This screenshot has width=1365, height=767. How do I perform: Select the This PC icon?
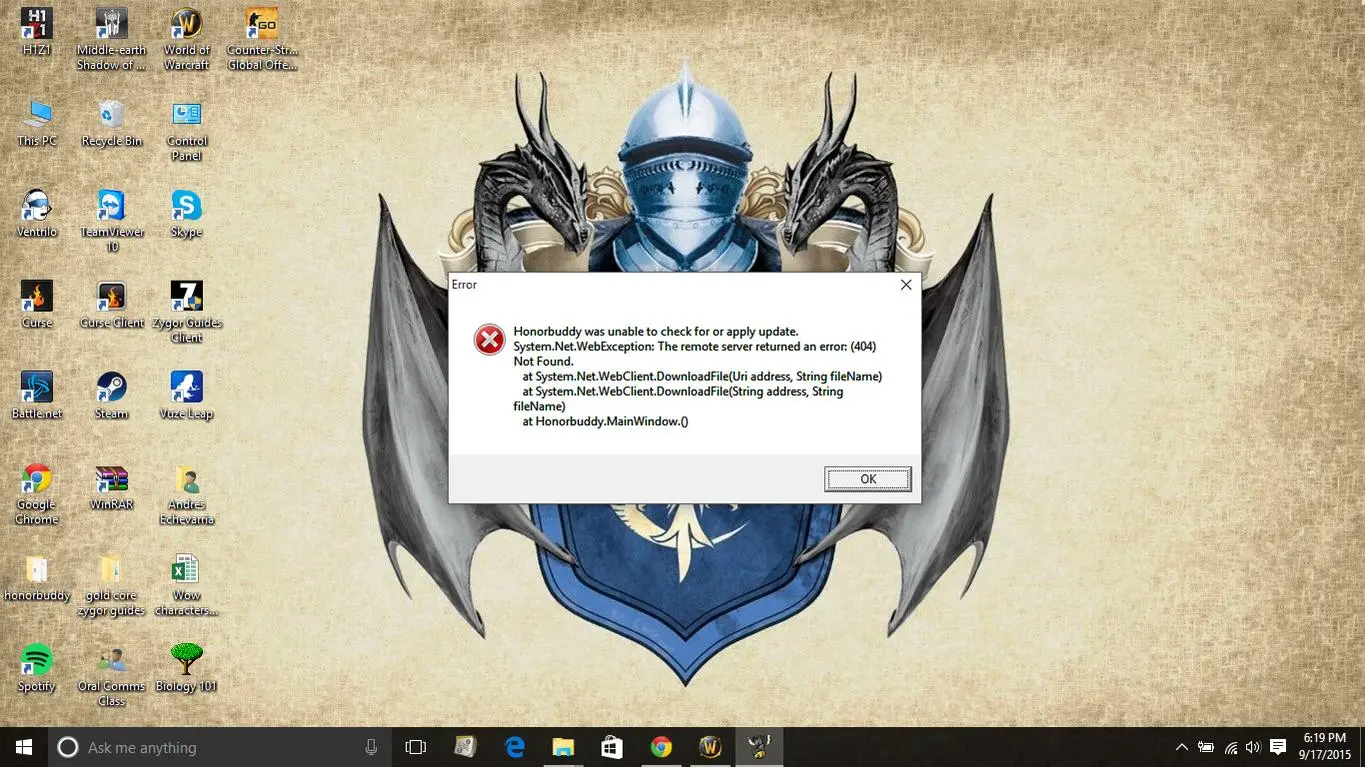tap(37, 123)
